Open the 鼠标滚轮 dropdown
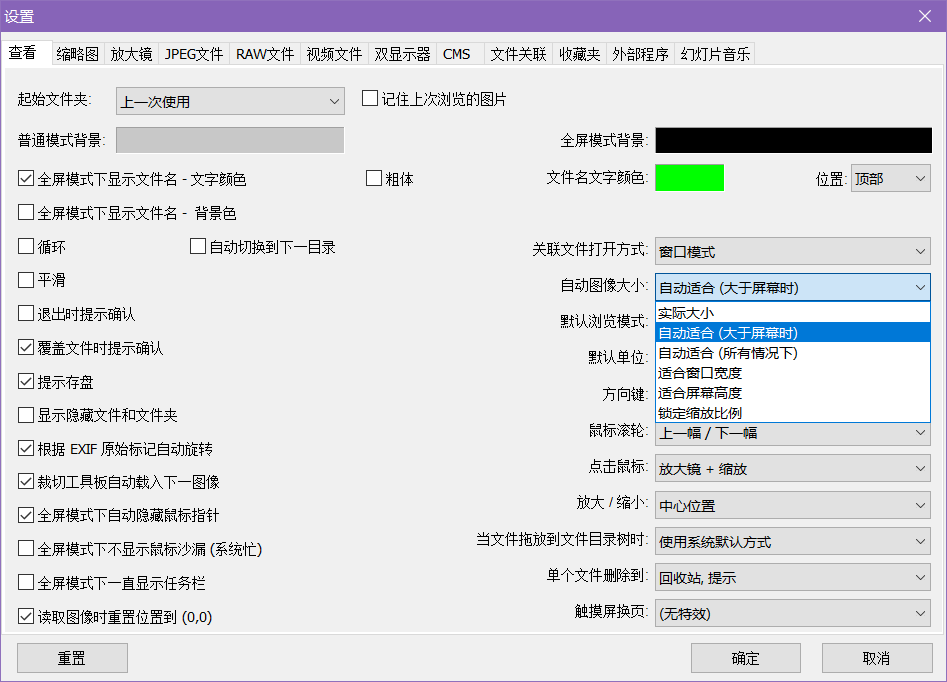 click(792, 433)
